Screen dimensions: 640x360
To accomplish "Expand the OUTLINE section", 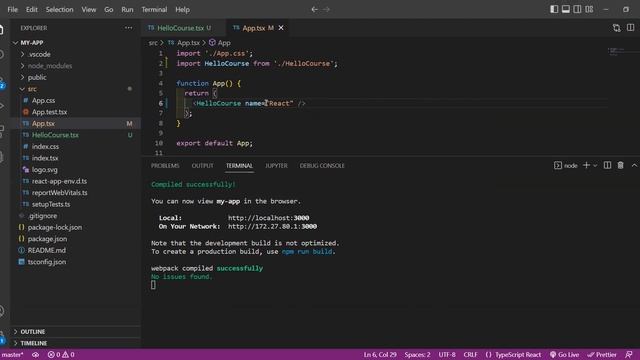I will pos(76,331).
